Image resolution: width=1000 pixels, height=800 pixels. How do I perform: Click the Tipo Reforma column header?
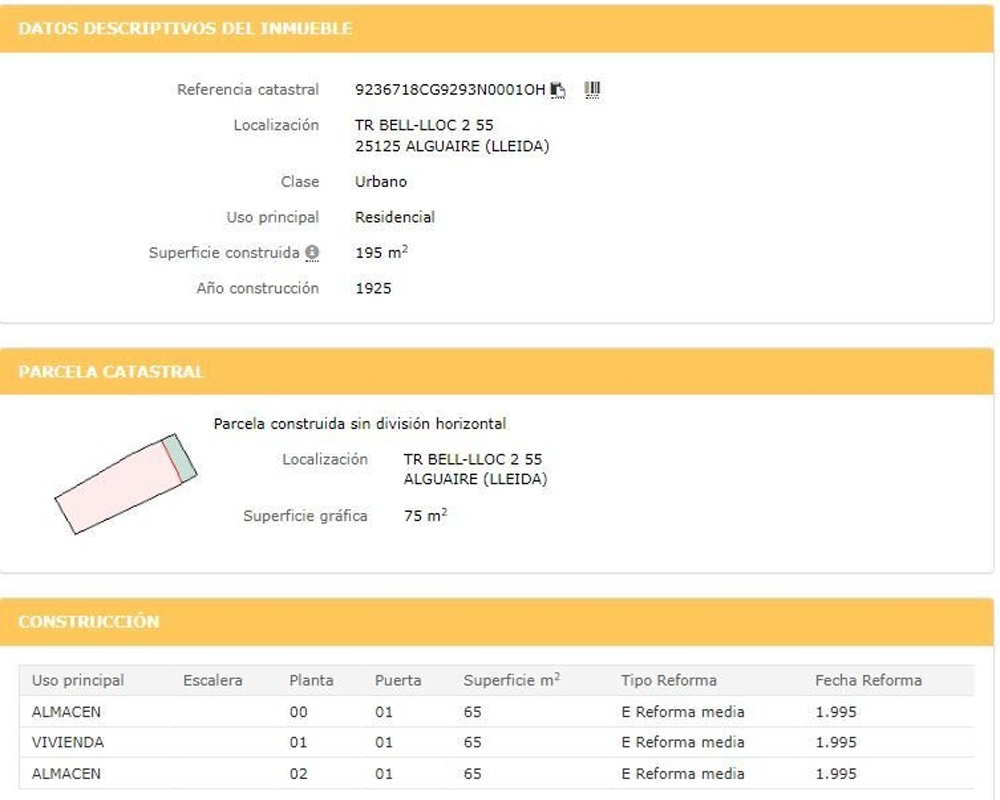[668, 680]
